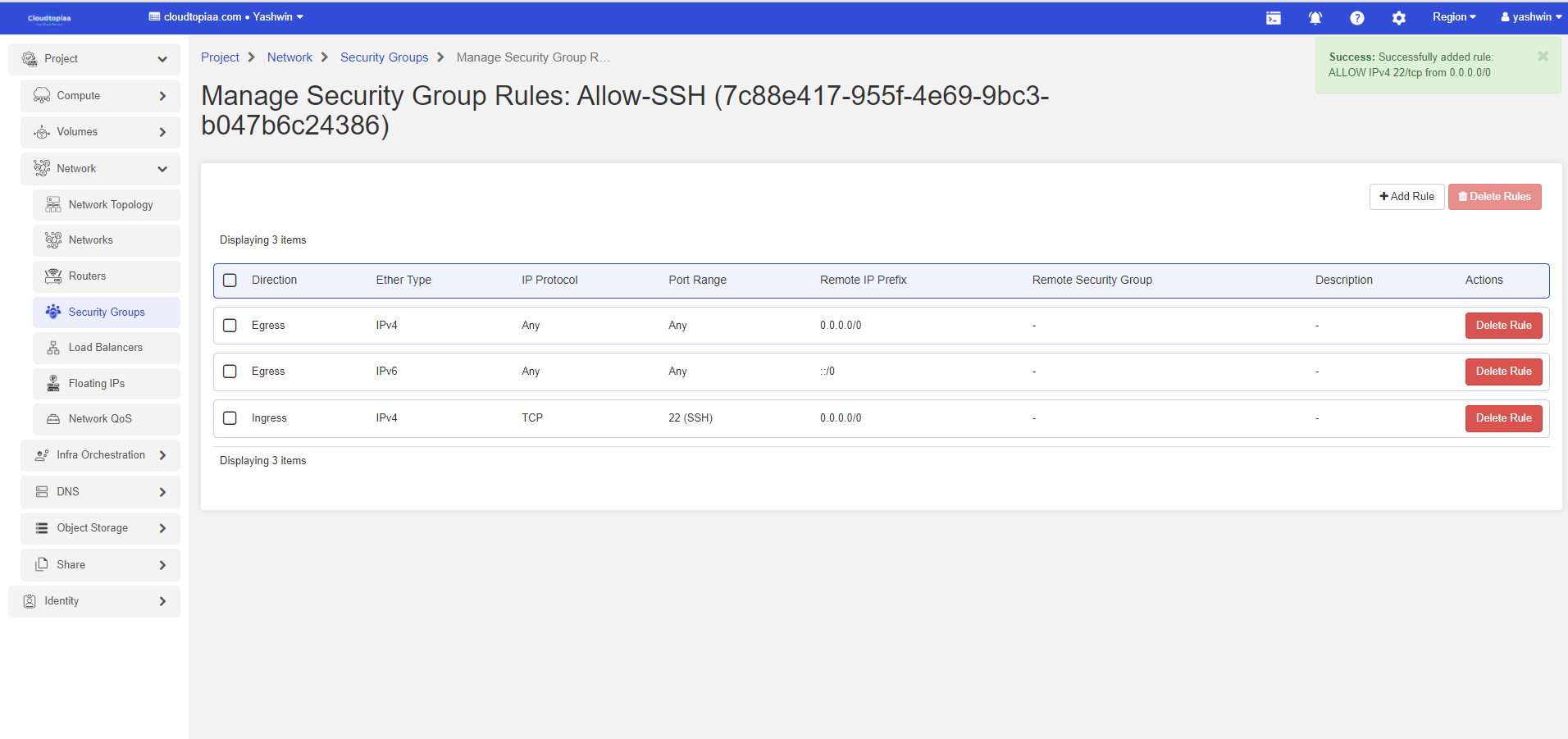Image resolution: width=1568 pixels, height=739 pixels.
Task: Click the Floating IPs sidebar icon
Action: (53, 383)
